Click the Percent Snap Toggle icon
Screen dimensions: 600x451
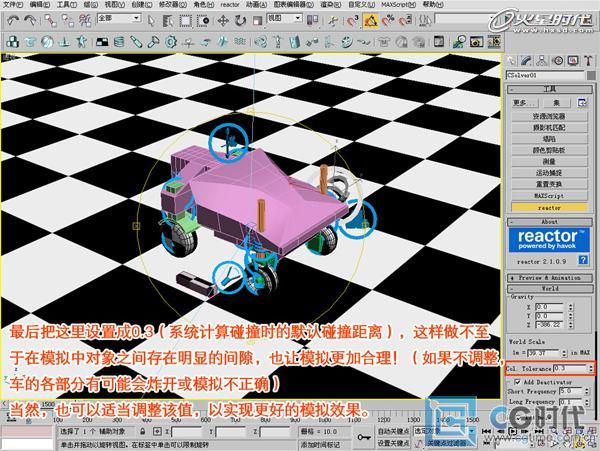pyautogui.click(x=388, y=21)
